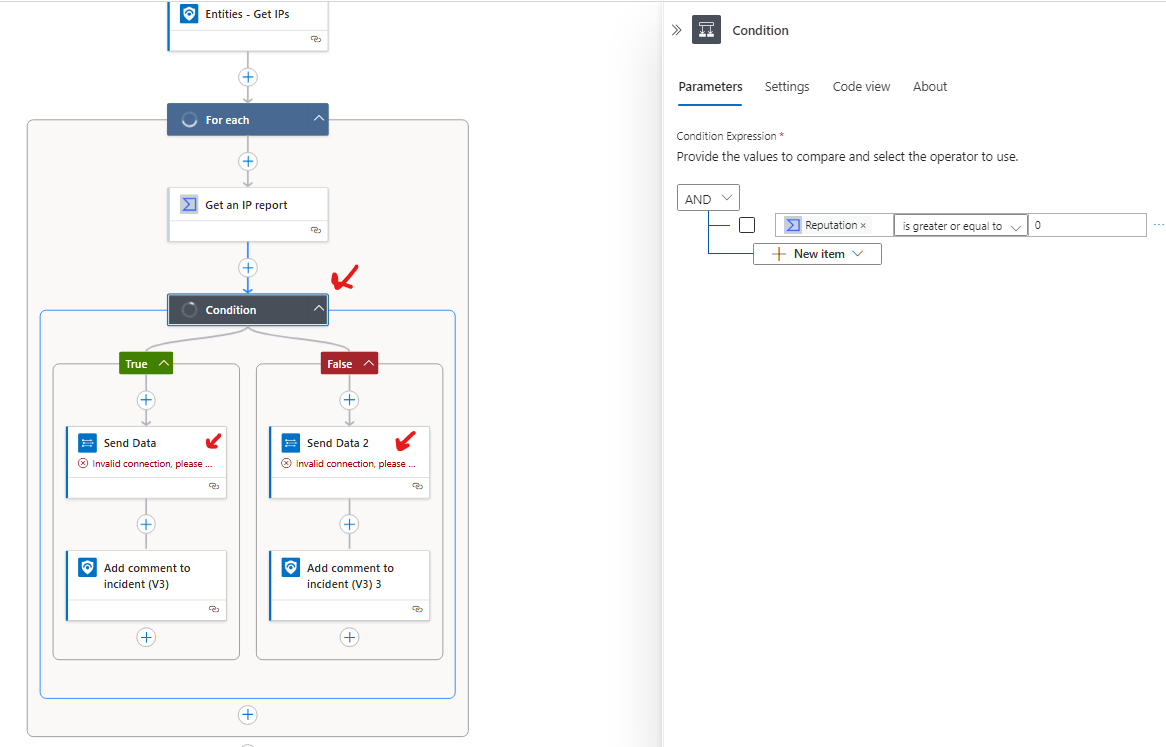Open the 'is greater or equal to' dropdown

coord(960,225)
